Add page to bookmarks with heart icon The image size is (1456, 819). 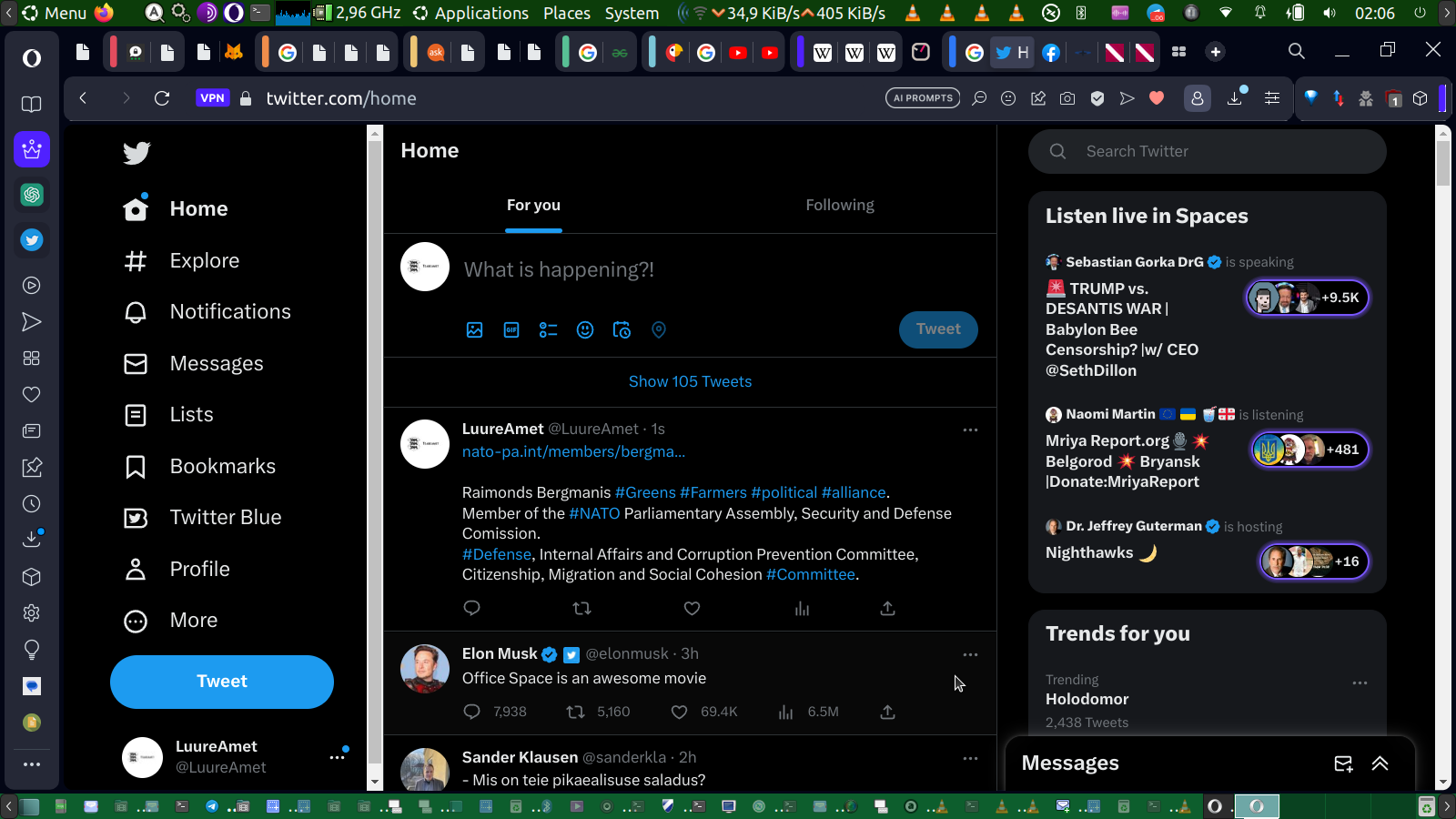point(1157,98)
